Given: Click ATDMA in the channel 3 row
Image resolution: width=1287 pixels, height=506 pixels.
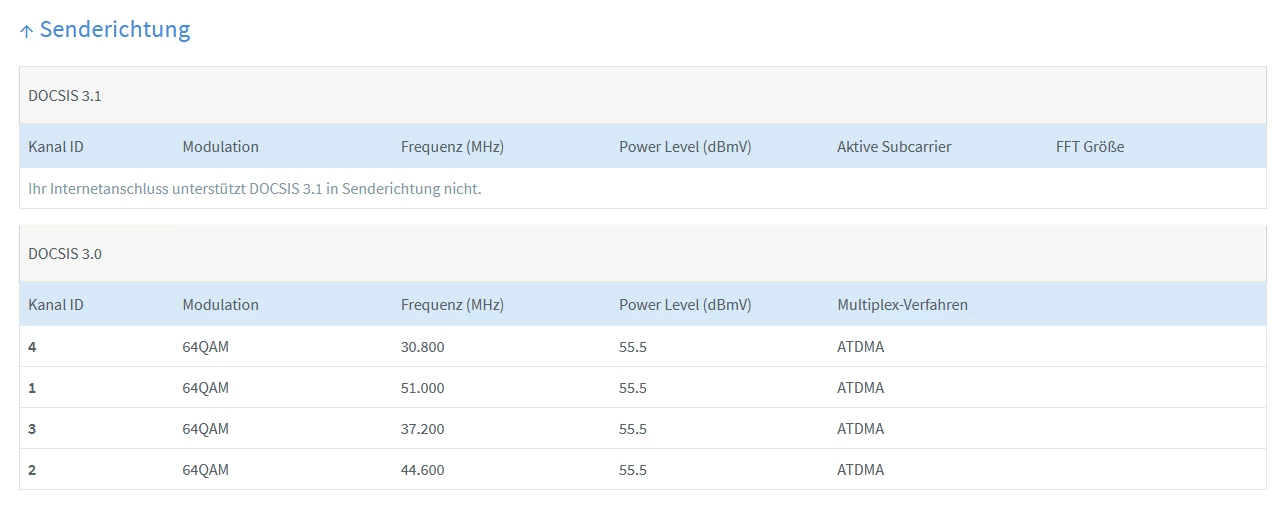Looking at the screenshot, I should pyautogui.click(x=860, y=429).
